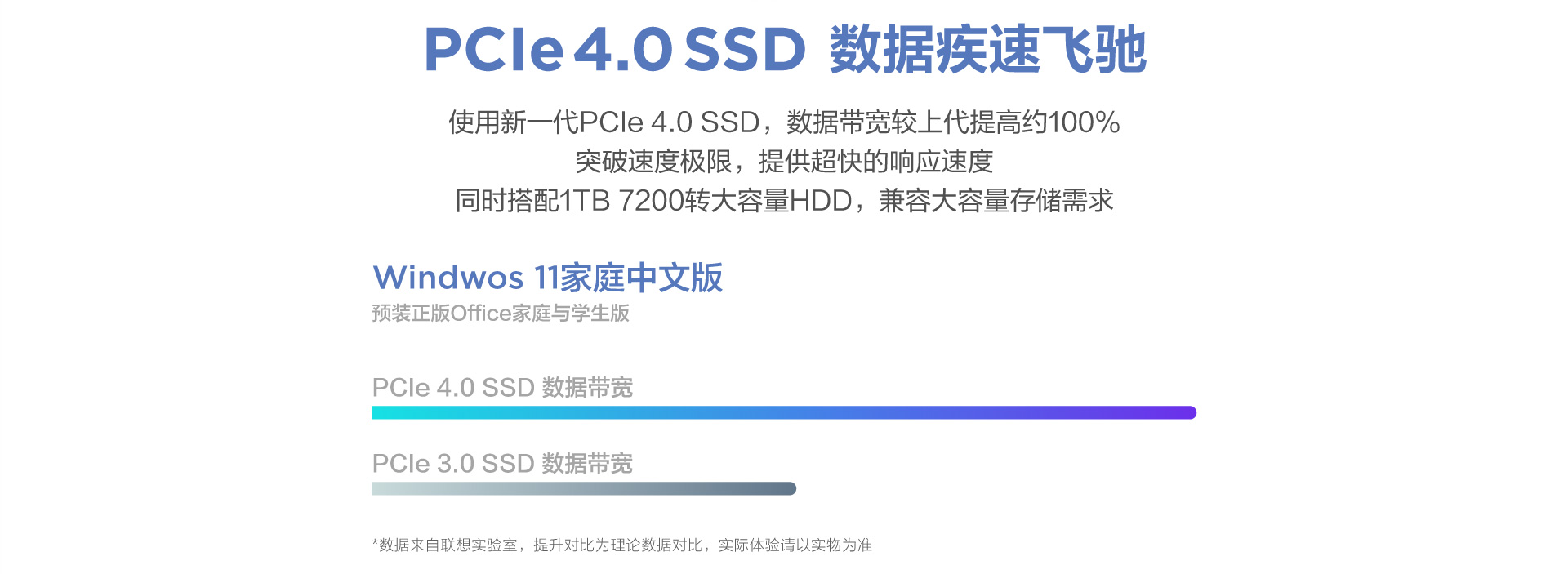Click the blue-purple PCIe 4.0 bandwidth bar
The width and height of the screenshot is (1568, 574).
[784, 412]
